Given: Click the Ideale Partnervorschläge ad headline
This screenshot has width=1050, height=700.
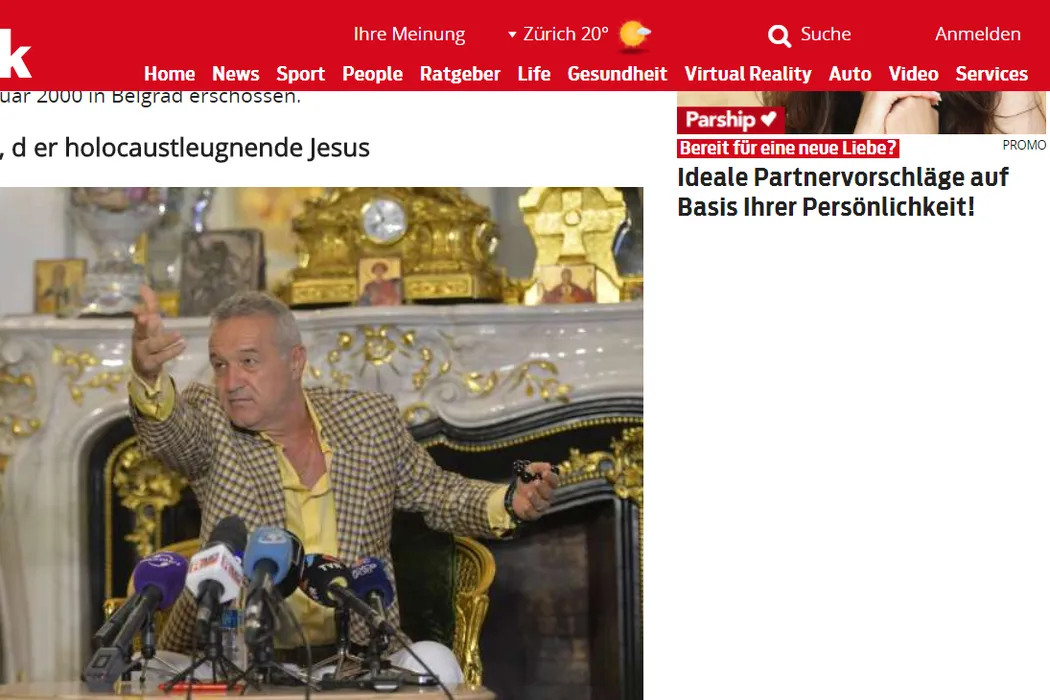Looking at the screenshot, I should tap(842, 192).
